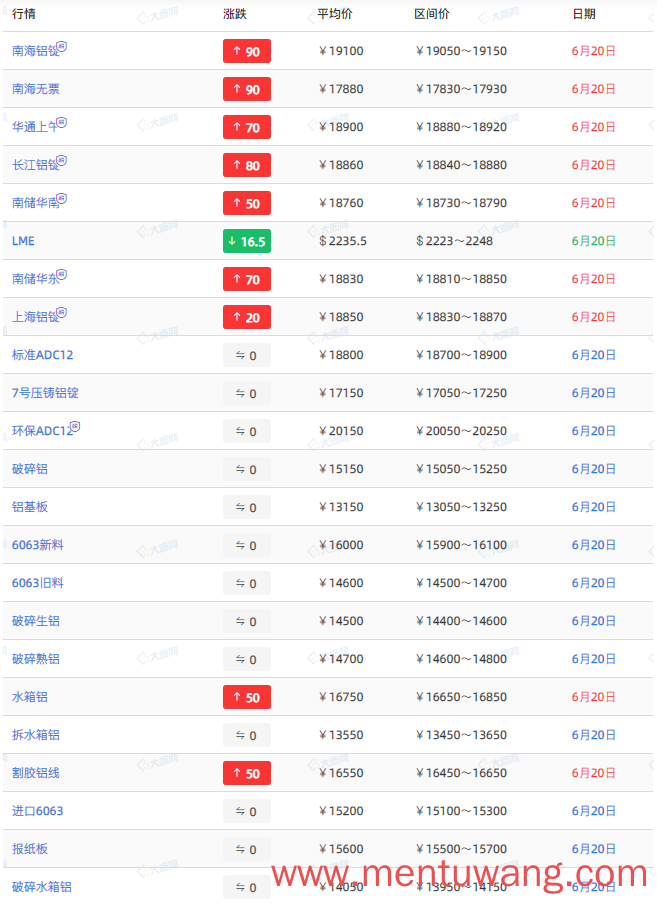
Task: Select the price range $2223~2248
Action: [x=454, y=242]
